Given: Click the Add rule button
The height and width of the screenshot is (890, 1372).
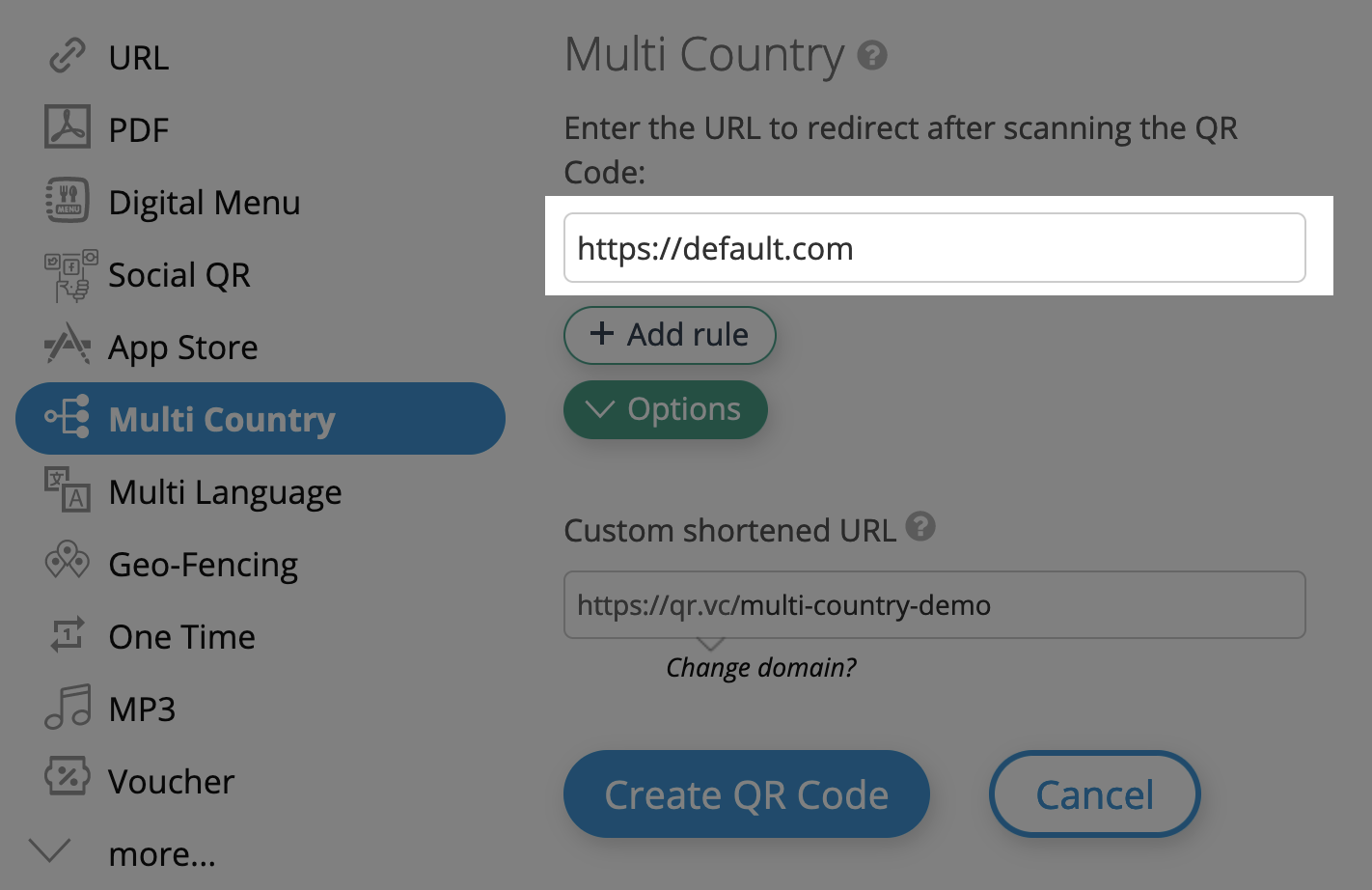Looking at the screenshot, I should (670, 335).
